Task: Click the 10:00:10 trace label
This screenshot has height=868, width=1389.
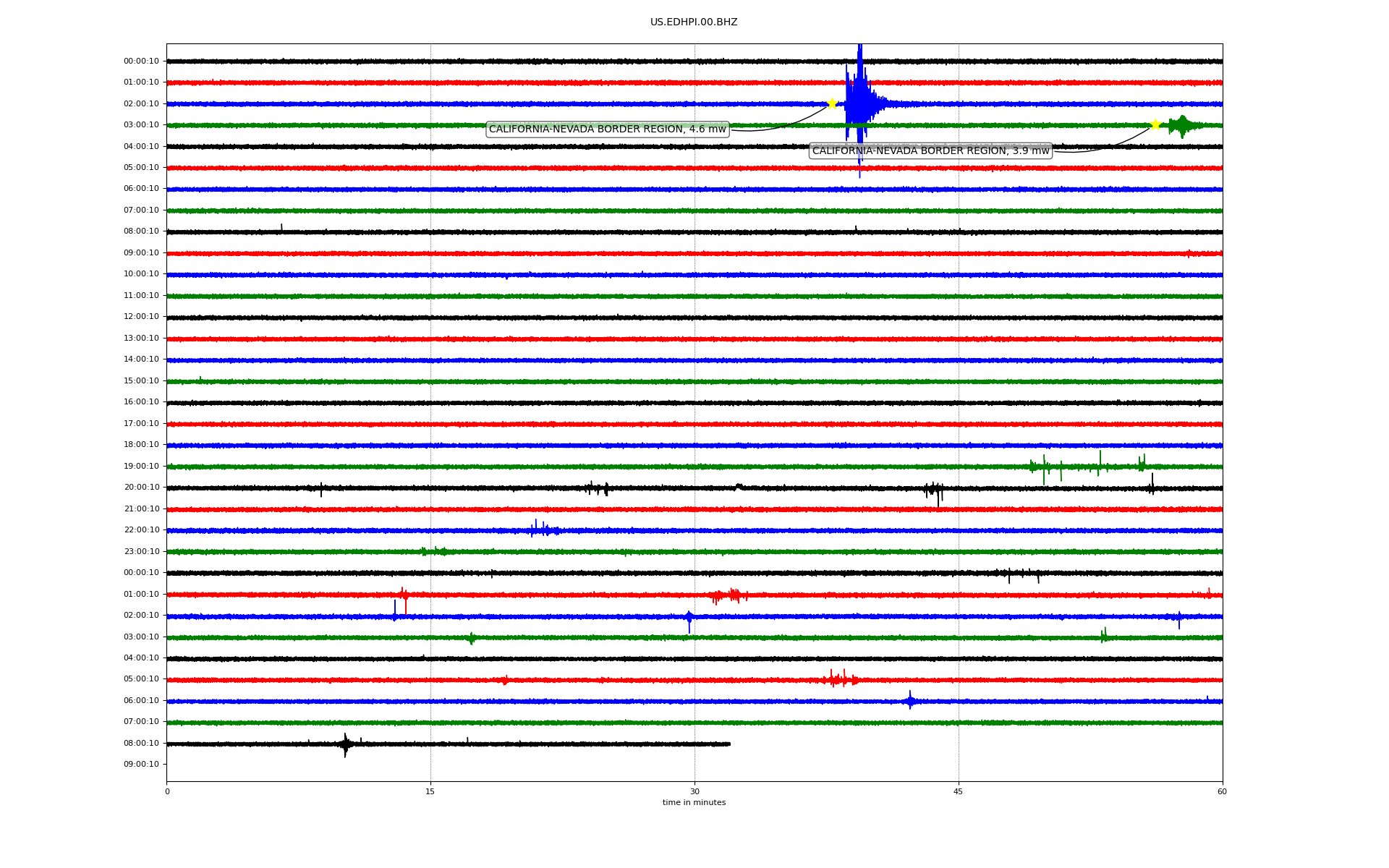Action: (141, 274)
